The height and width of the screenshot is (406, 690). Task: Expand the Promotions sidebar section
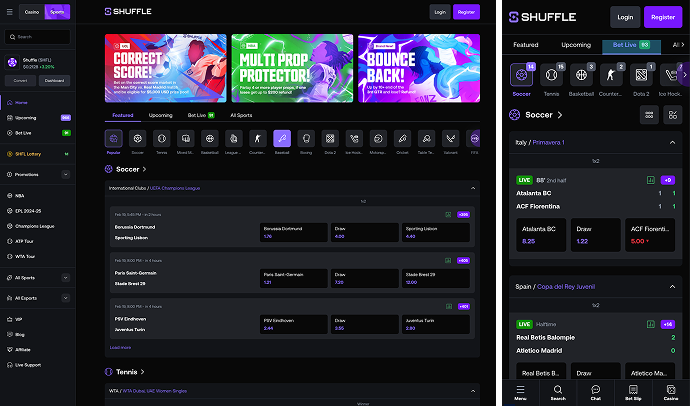[66, 175]
